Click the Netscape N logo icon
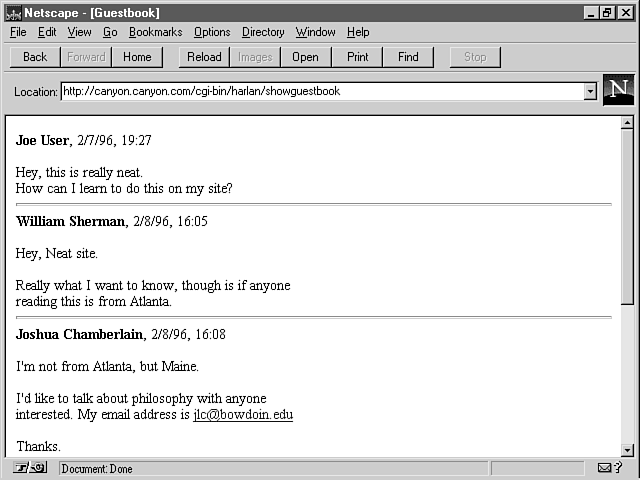This screenshot has width=640, height=480. pyautogui.click(x=619, y=89)
